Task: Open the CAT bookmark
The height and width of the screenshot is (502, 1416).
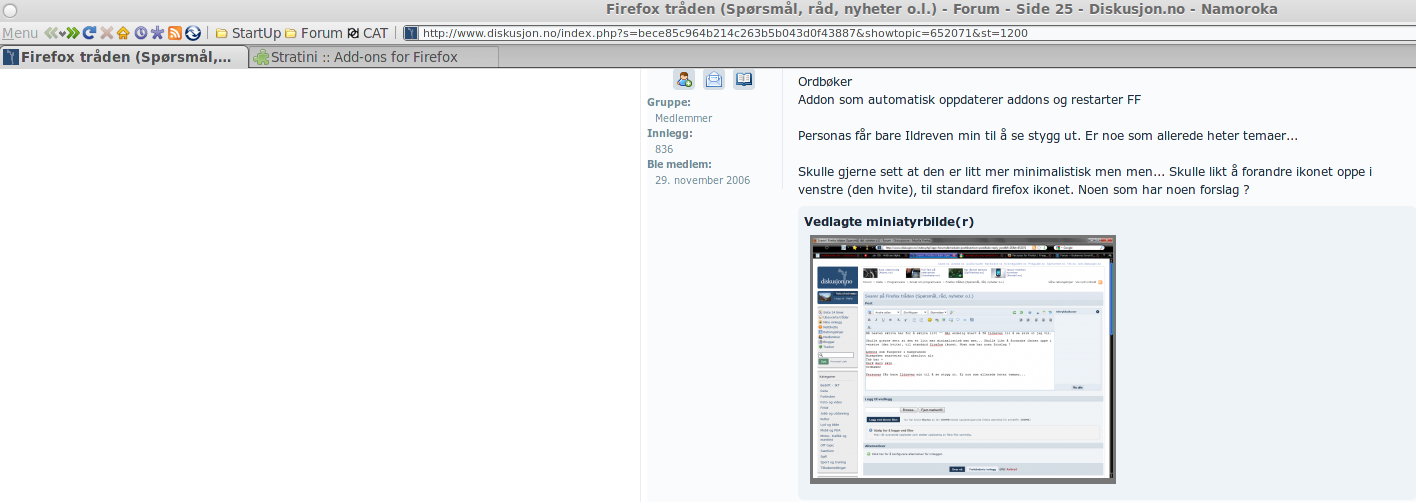Action: click(x=367, y=33)
